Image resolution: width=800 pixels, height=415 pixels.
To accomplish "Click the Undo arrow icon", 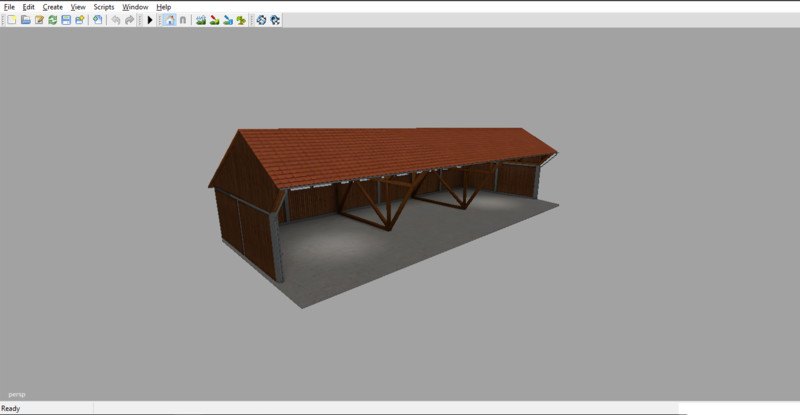I will [116, 20].
